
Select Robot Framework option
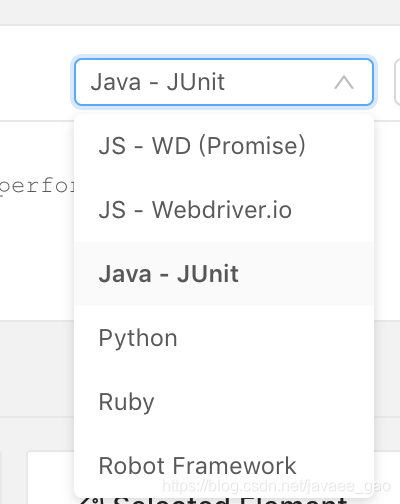tap(224, 466)
